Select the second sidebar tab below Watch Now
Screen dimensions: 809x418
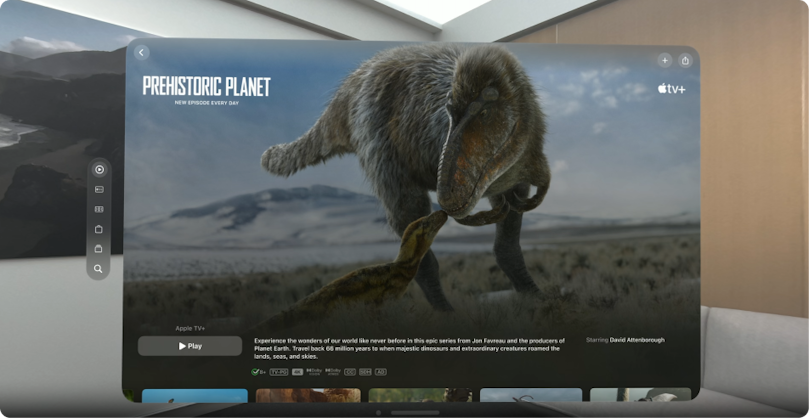pyautogui.click(x=99, y=189)
